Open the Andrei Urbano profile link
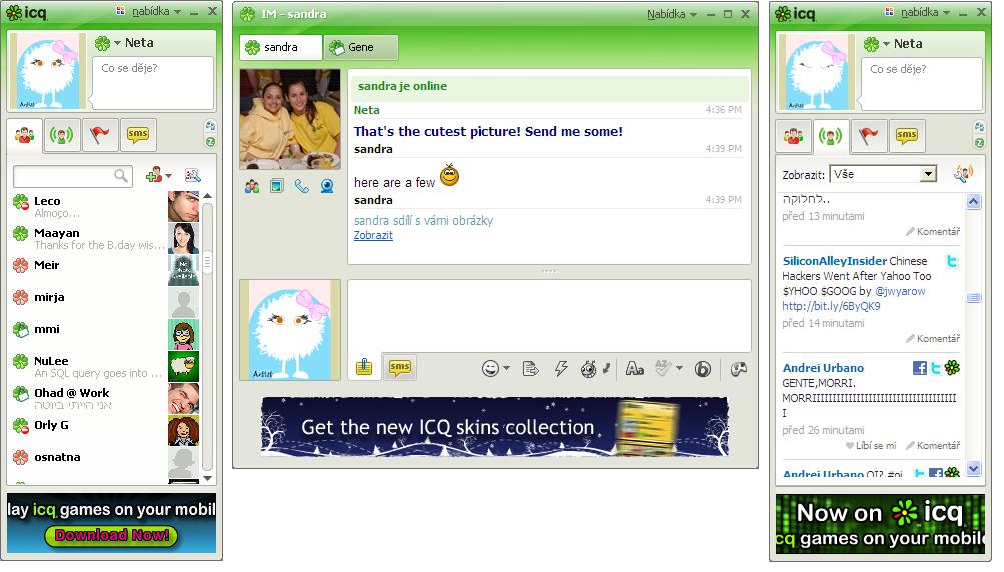 (x=823, y=368)
